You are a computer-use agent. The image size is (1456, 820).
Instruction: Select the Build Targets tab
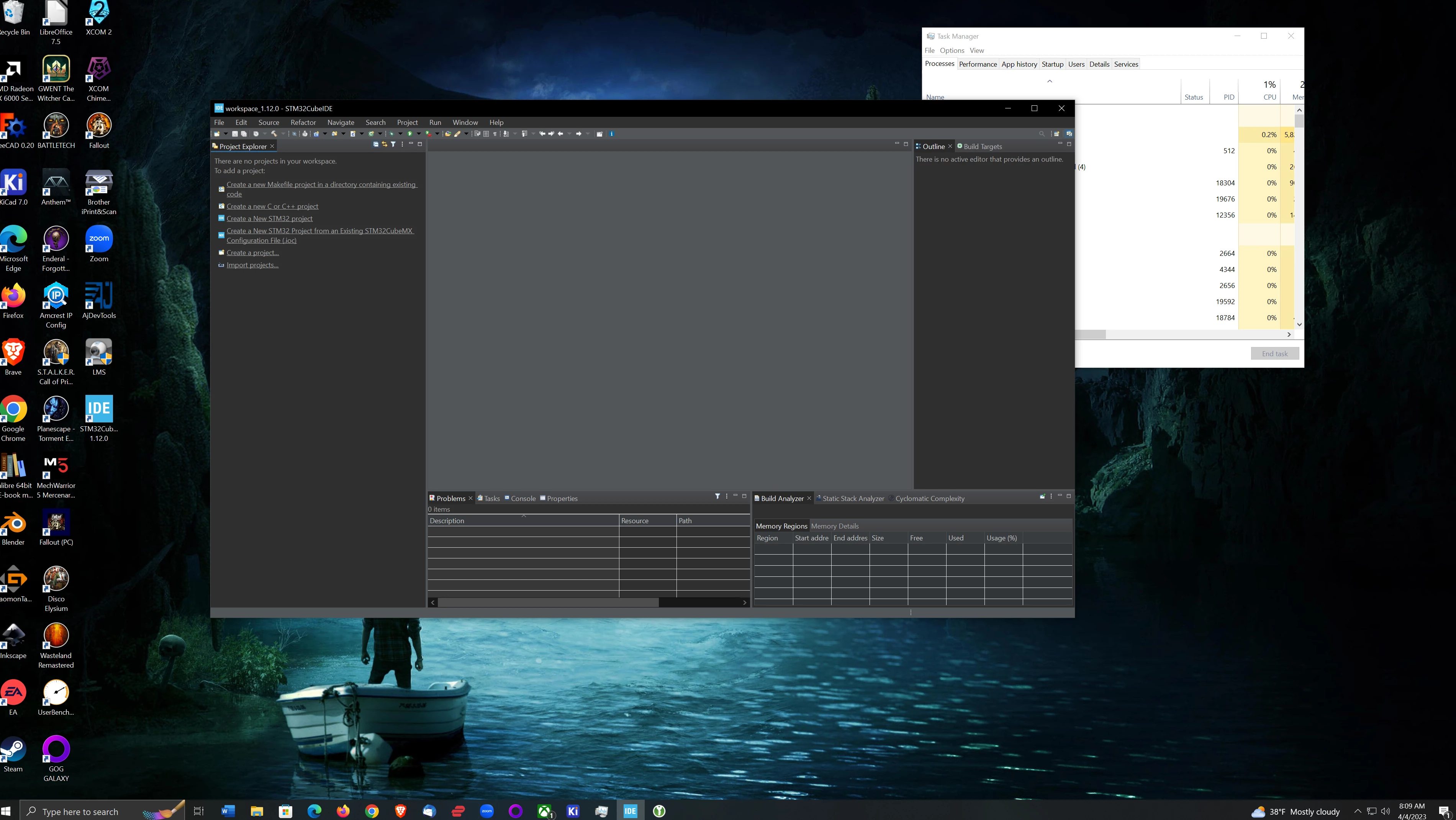point(979,146)
